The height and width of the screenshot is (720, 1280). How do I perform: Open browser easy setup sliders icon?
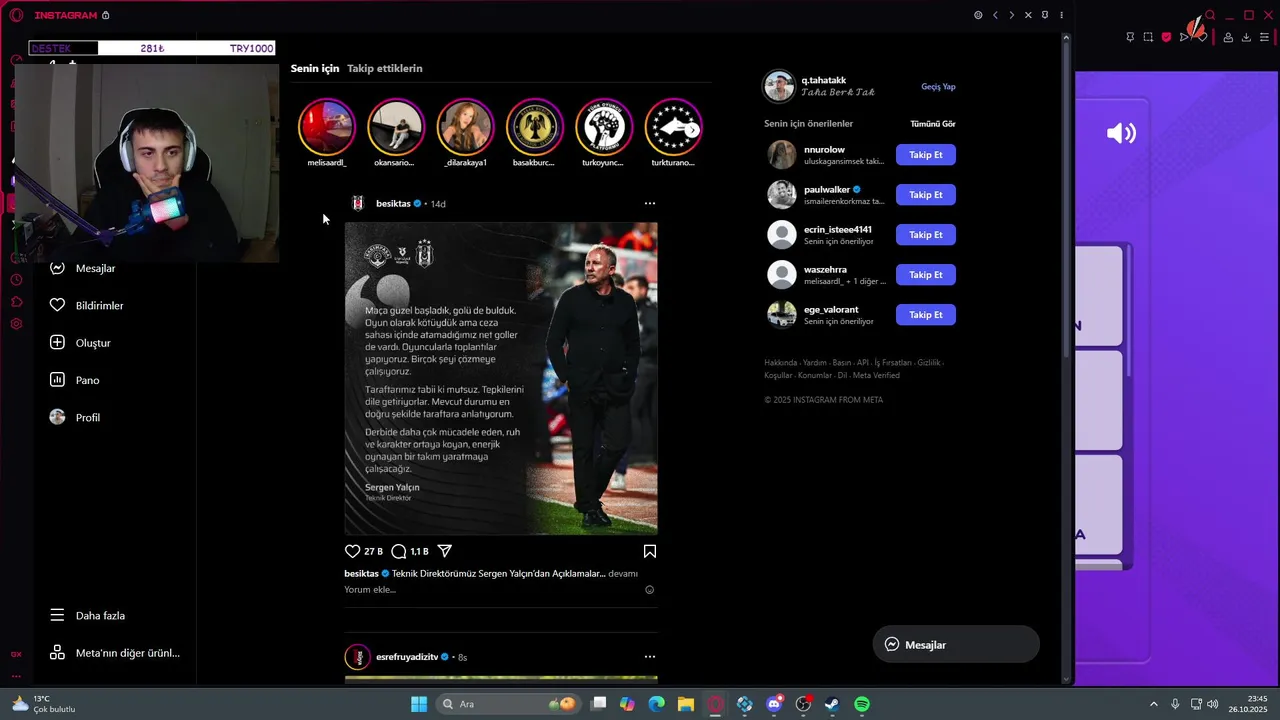1266,37
